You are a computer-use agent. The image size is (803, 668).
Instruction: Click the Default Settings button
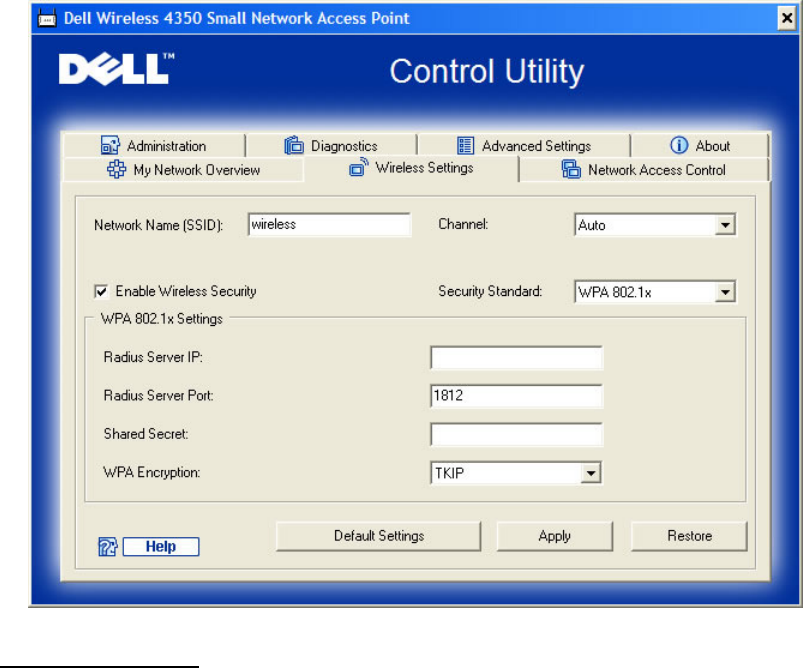point(378,536)
